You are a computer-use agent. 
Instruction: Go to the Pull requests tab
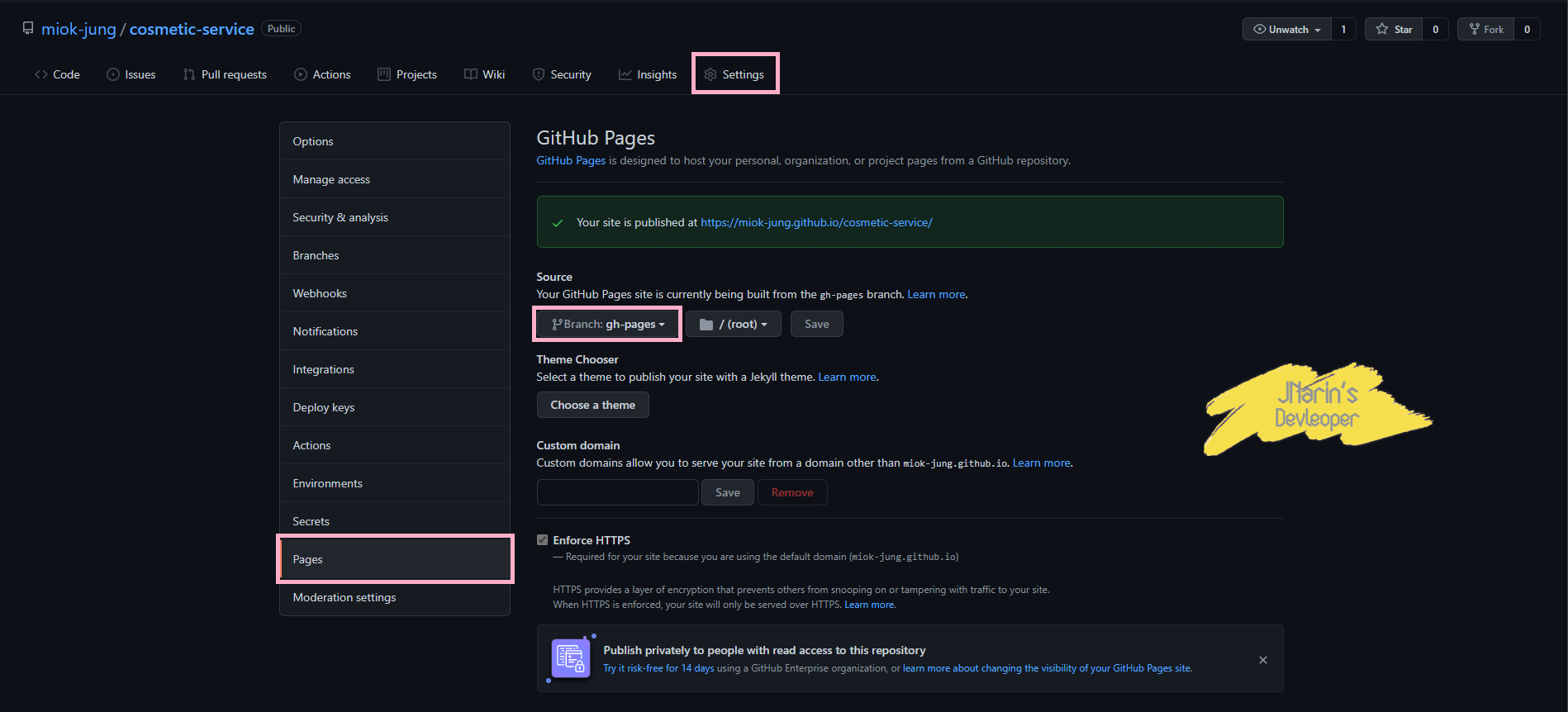click(225, 74)
